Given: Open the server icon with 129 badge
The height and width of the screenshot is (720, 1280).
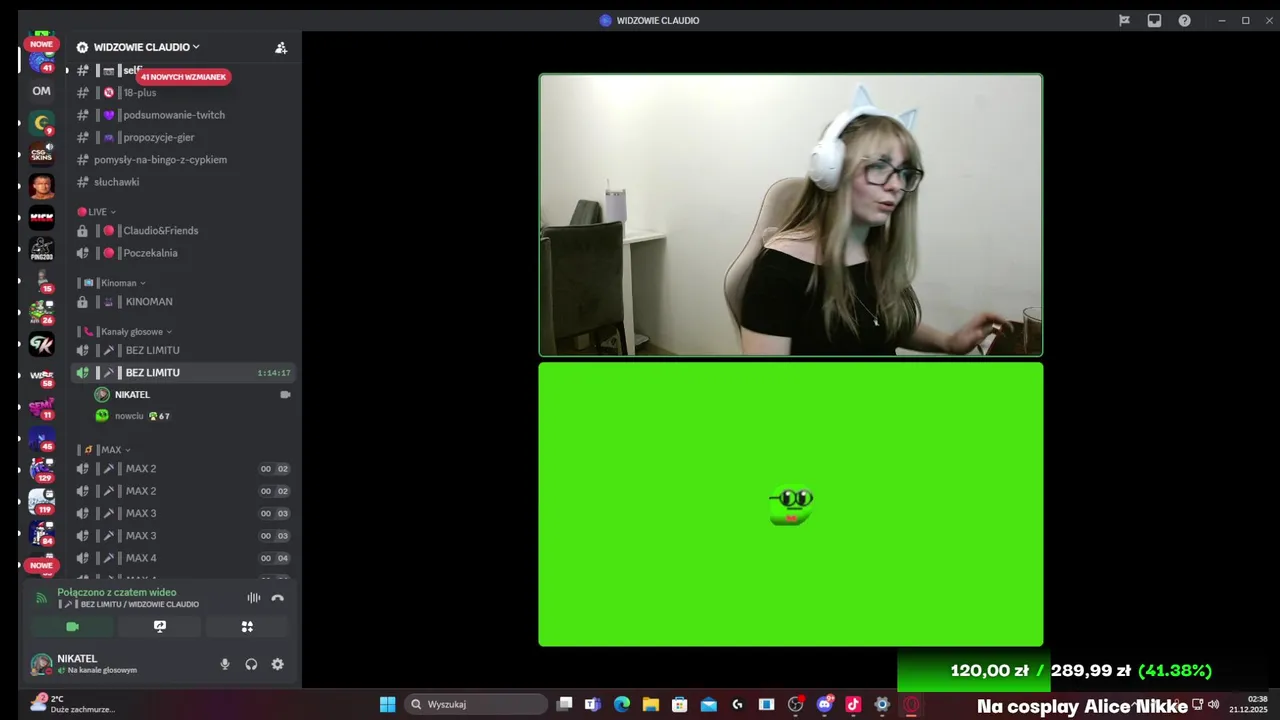Looking at the screenshot, I should [x=41, y=470].
